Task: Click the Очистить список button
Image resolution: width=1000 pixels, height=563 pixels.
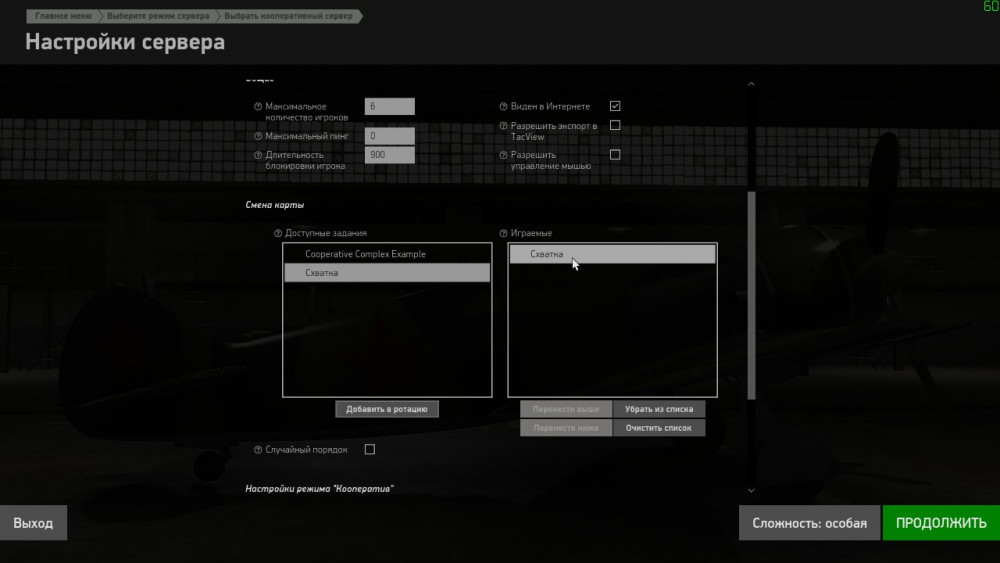Action: click(659, 428)
